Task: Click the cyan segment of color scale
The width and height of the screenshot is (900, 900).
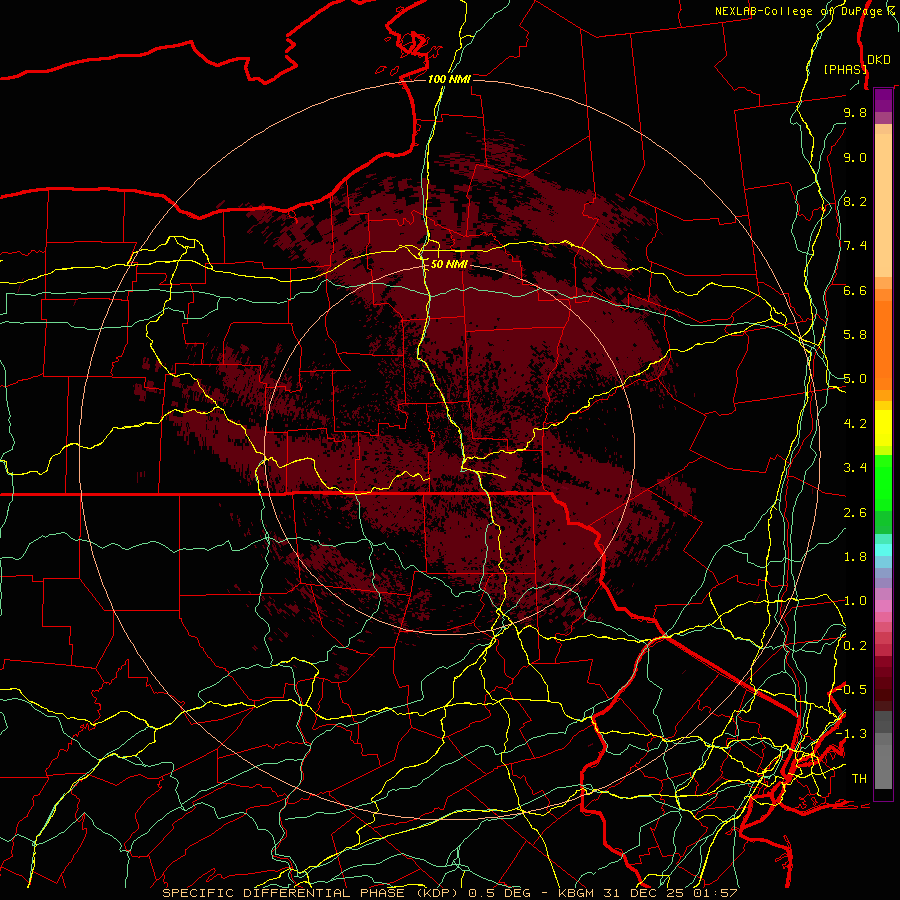Action: pyautogui.click(x=883, y=550)
